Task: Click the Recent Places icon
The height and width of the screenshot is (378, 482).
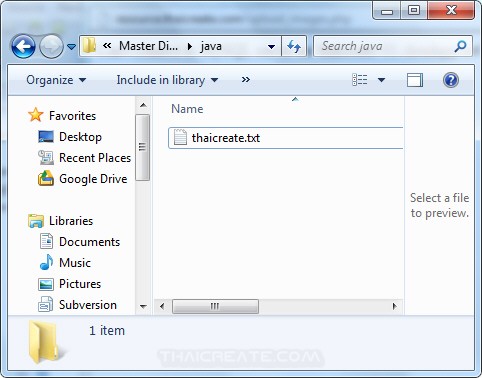Action: [x=46, y=158]
